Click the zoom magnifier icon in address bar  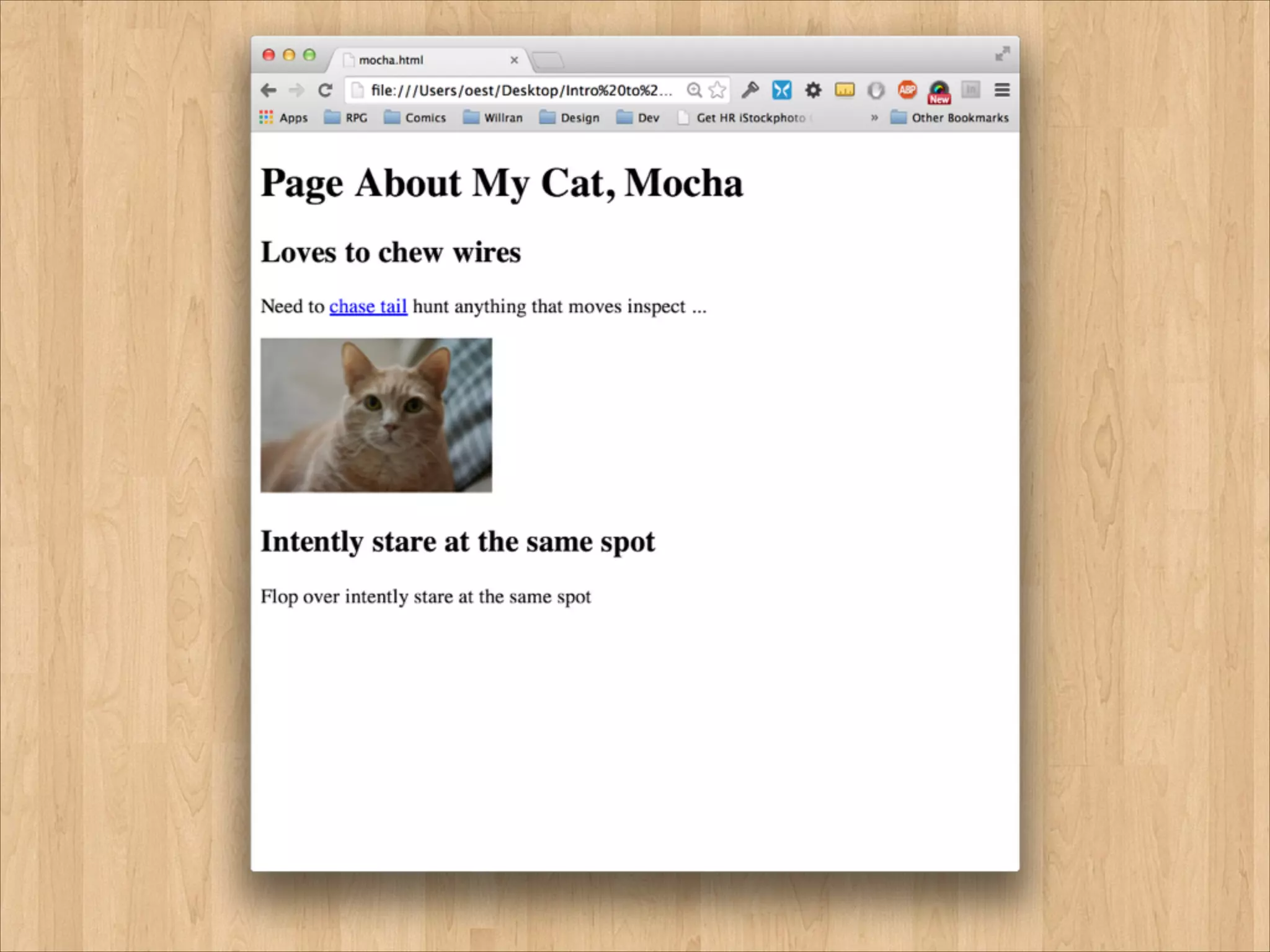(x=694, y=90)
